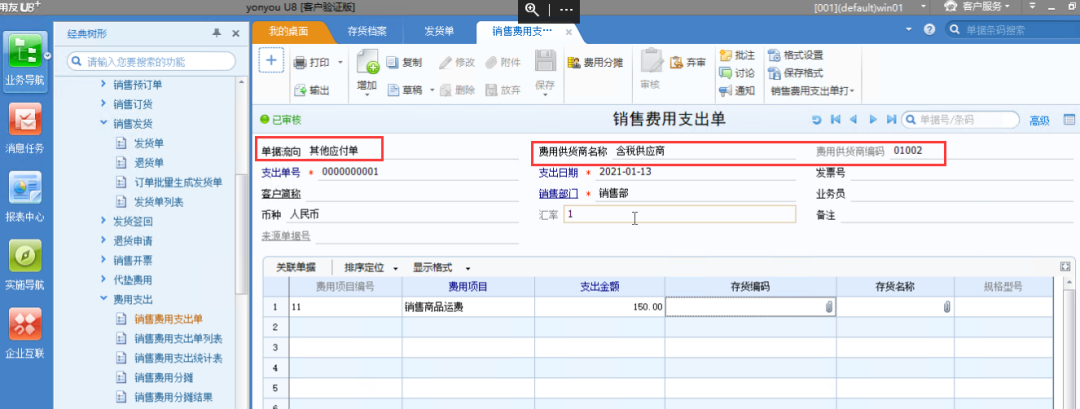Image resolution: width=1080 pixels, height=409 pixels.
Task: Open 发货单列表 in the tree
Action: coord(158,202)
